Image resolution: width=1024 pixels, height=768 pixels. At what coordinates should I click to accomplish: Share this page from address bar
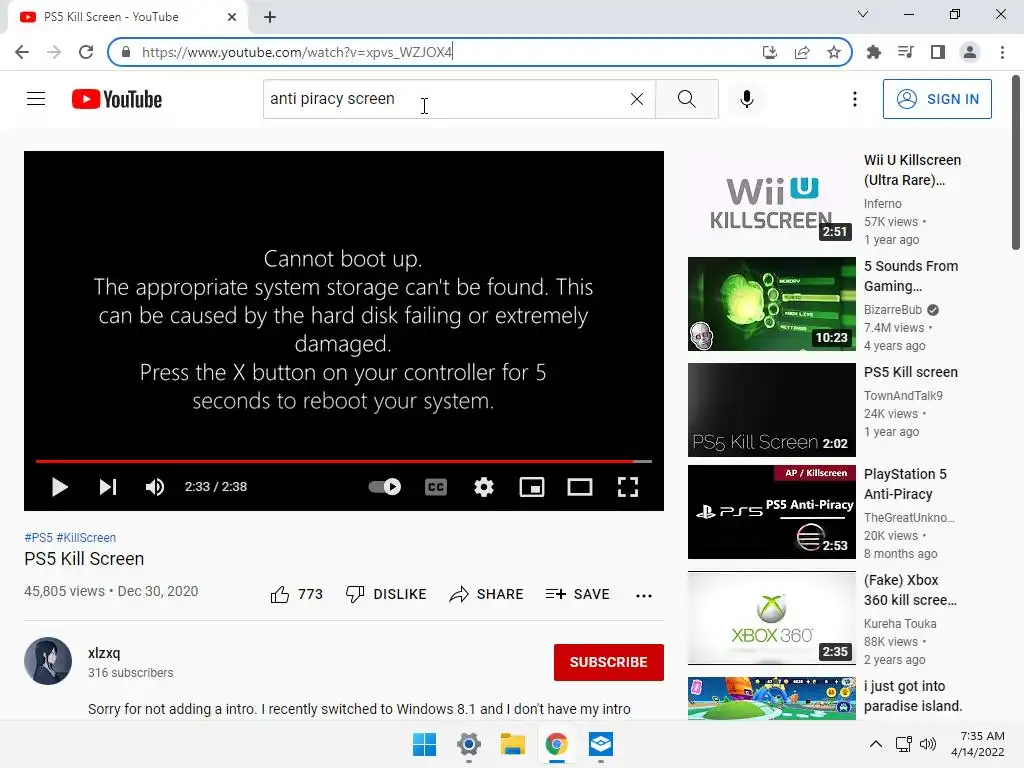(x=802, y=52)
